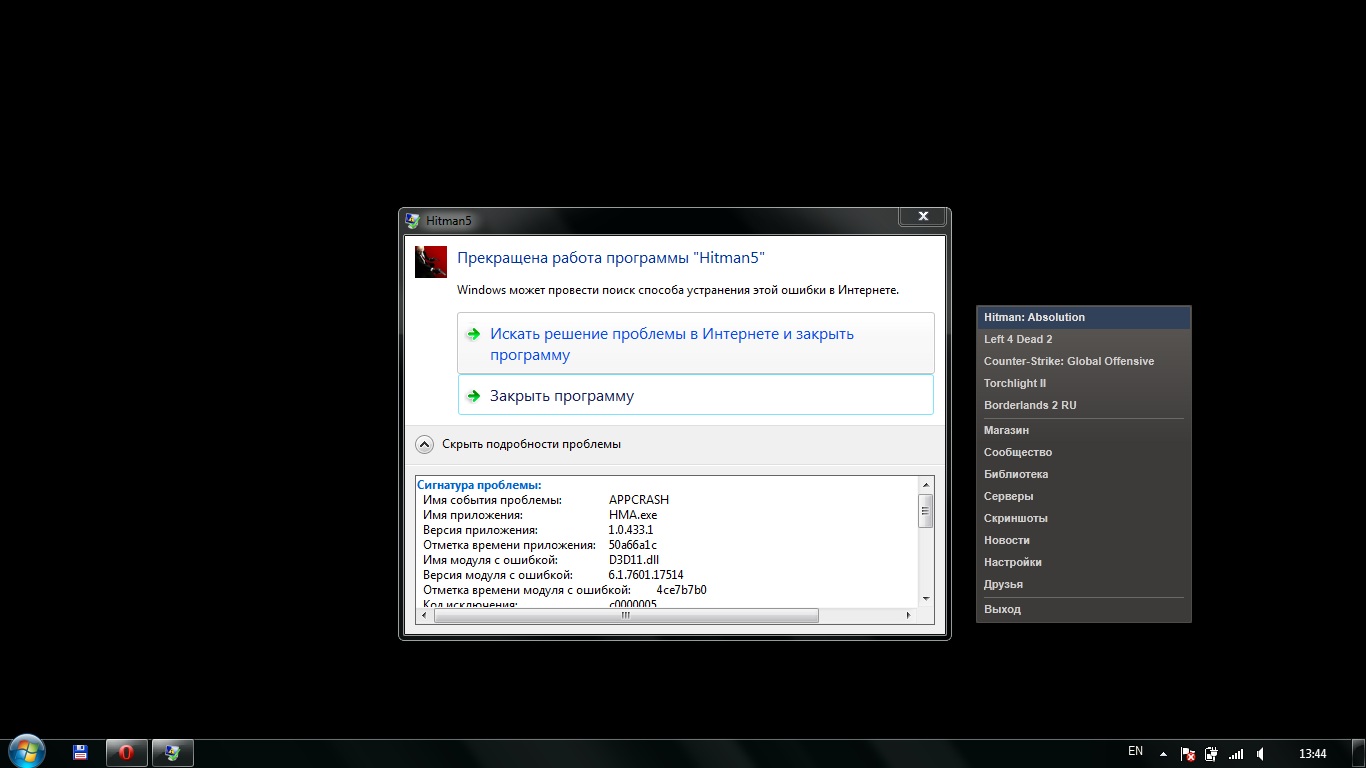Select timestamp value 50a66a1c
Screen dimensions: 1366x768
pyautogui.click(x=633, y=545)
